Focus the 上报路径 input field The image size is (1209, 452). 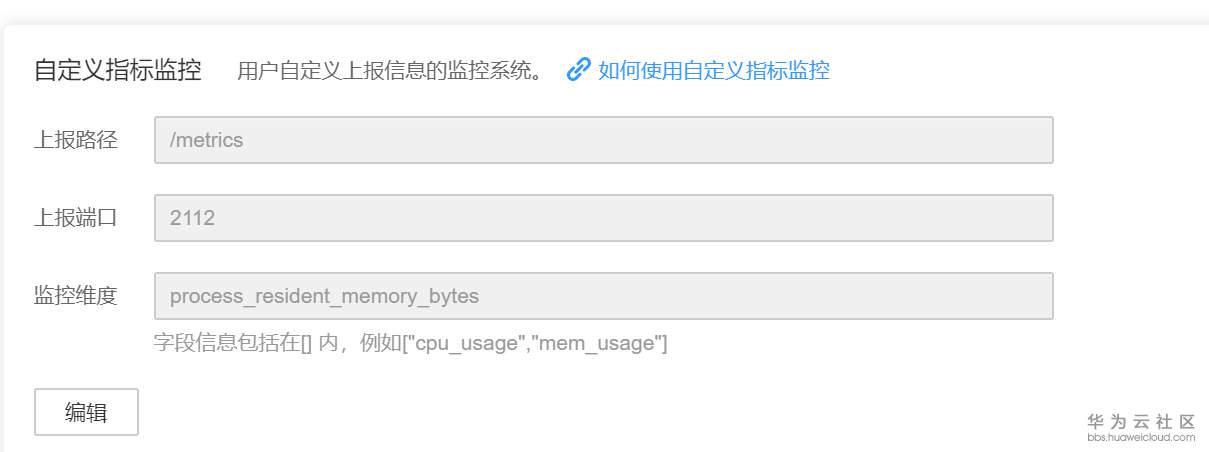(603, 140)
